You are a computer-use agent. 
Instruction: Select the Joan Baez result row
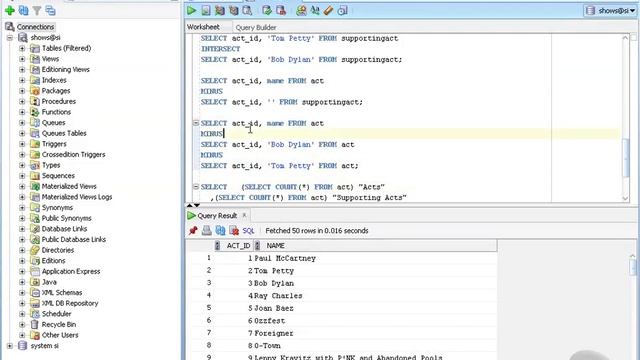click(342, 308)
